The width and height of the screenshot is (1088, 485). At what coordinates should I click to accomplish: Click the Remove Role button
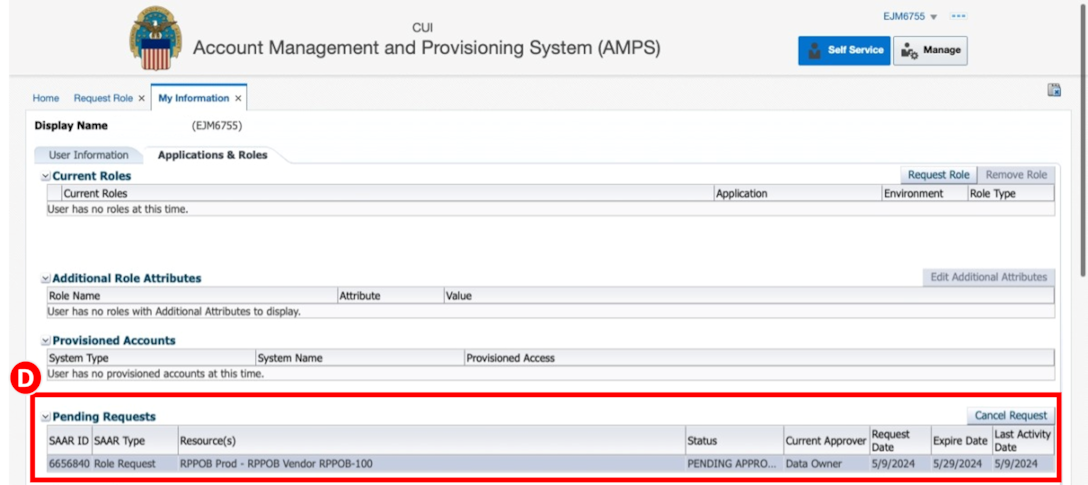click(x=1016, y=175)
